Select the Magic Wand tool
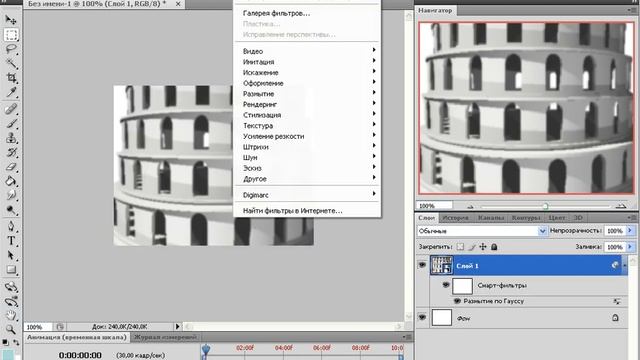The height and width of the screenshot is (360, 640). [x=11, y=63]
